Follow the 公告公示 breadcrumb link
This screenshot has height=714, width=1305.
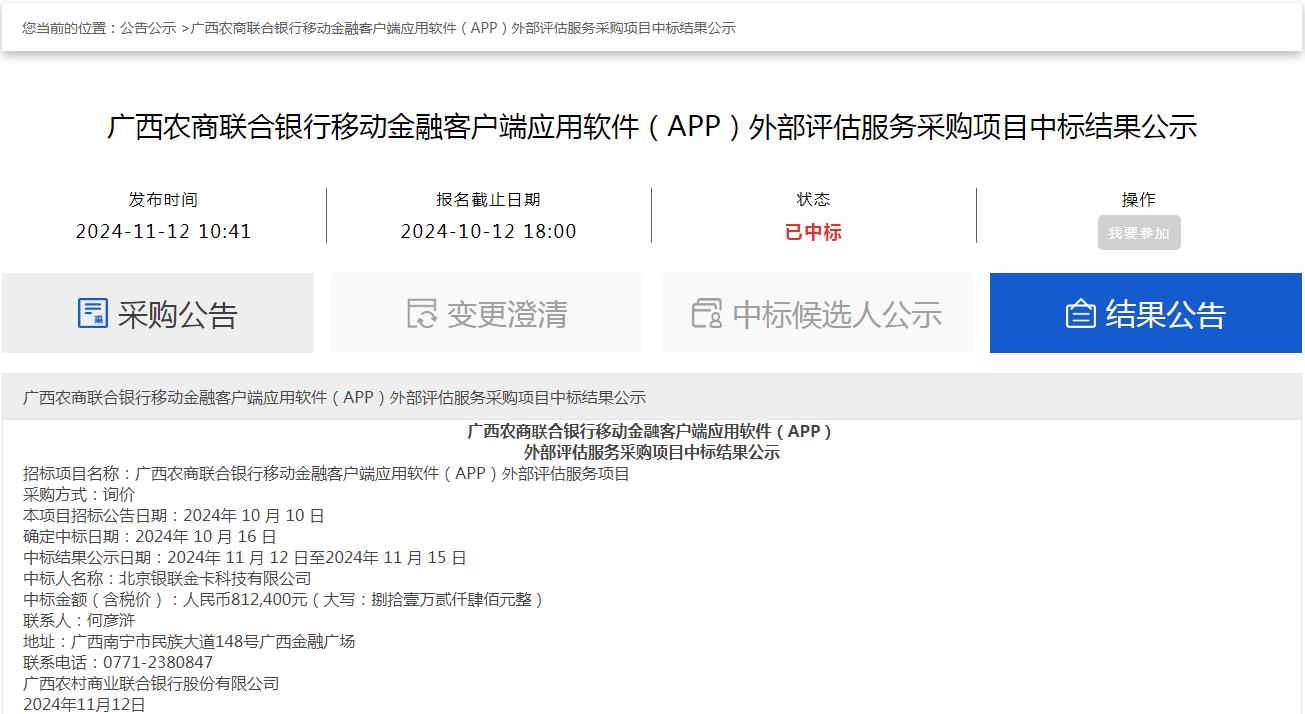(148, 28)
